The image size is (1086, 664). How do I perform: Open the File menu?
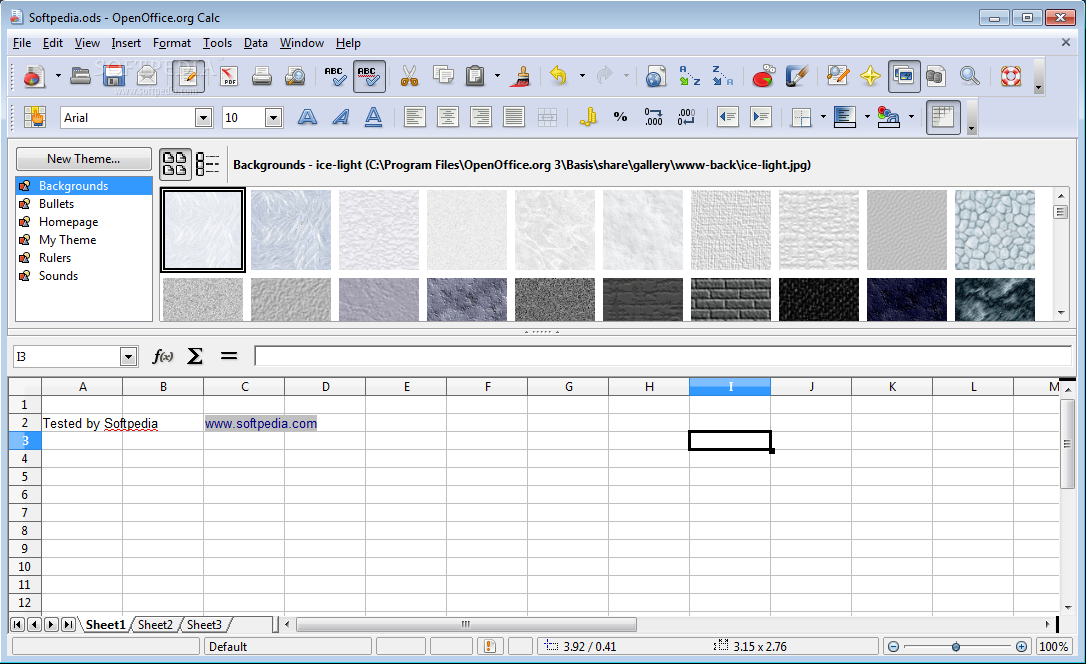21,43
